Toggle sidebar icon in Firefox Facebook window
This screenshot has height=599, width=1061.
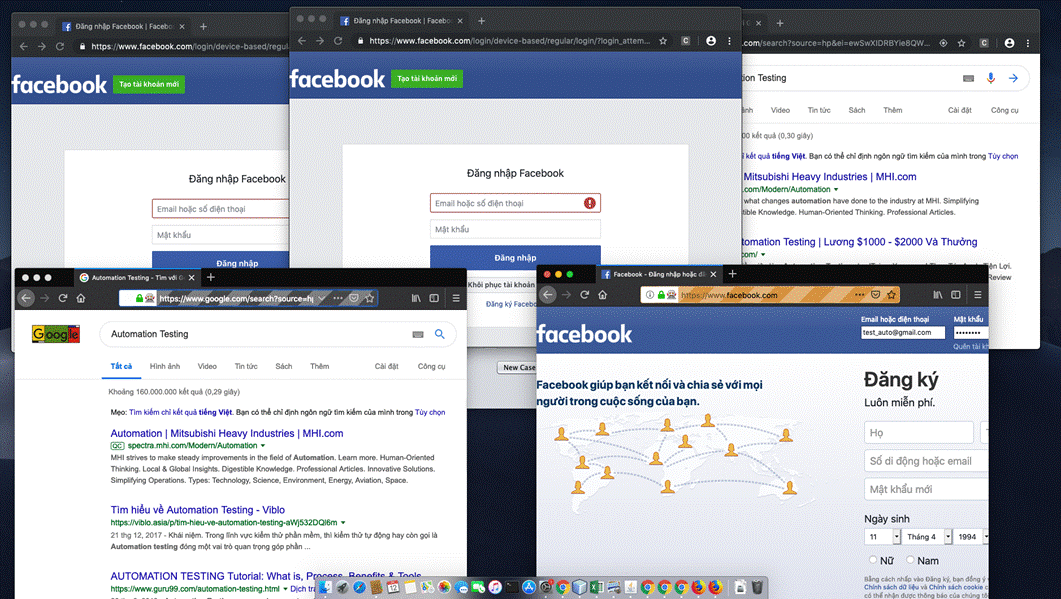point(955,294)
